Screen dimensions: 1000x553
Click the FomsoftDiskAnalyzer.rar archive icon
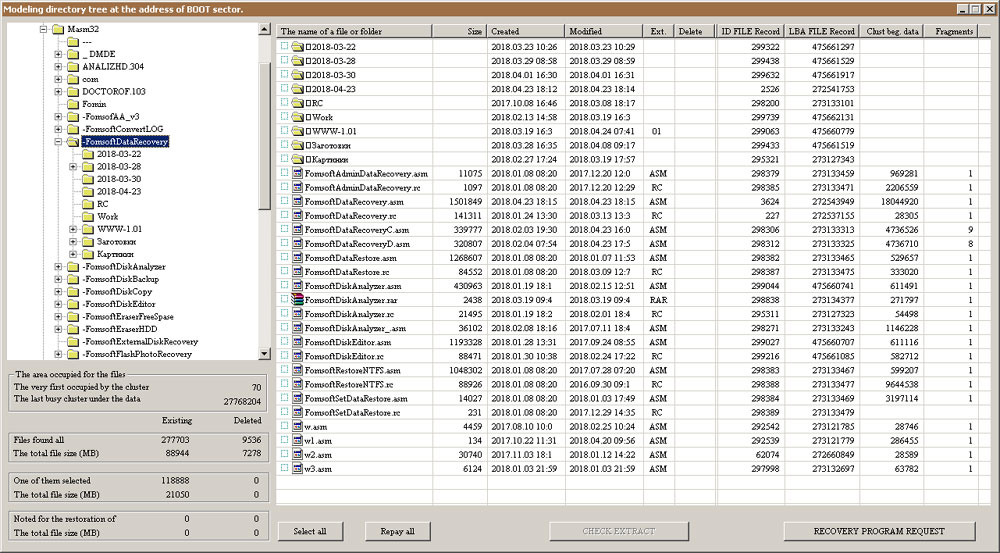pyautogui.click(x=298, y=299)
